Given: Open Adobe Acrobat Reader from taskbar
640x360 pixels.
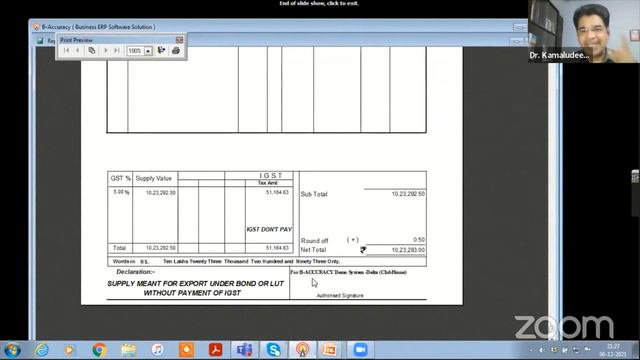Looking at the screenshot, I should (x=216, y=350).
